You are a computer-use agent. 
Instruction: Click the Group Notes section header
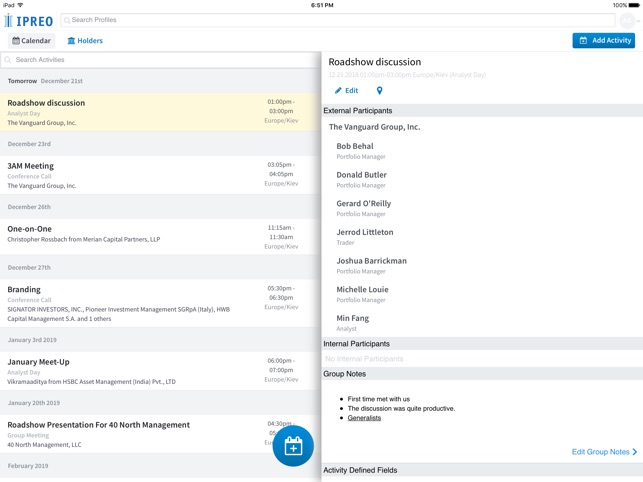coord(482,374)
